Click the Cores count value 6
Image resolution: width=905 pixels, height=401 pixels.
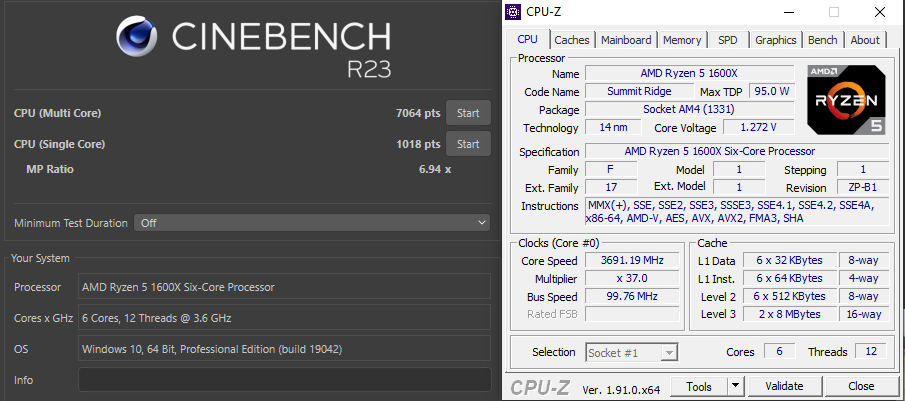(779, 351)
